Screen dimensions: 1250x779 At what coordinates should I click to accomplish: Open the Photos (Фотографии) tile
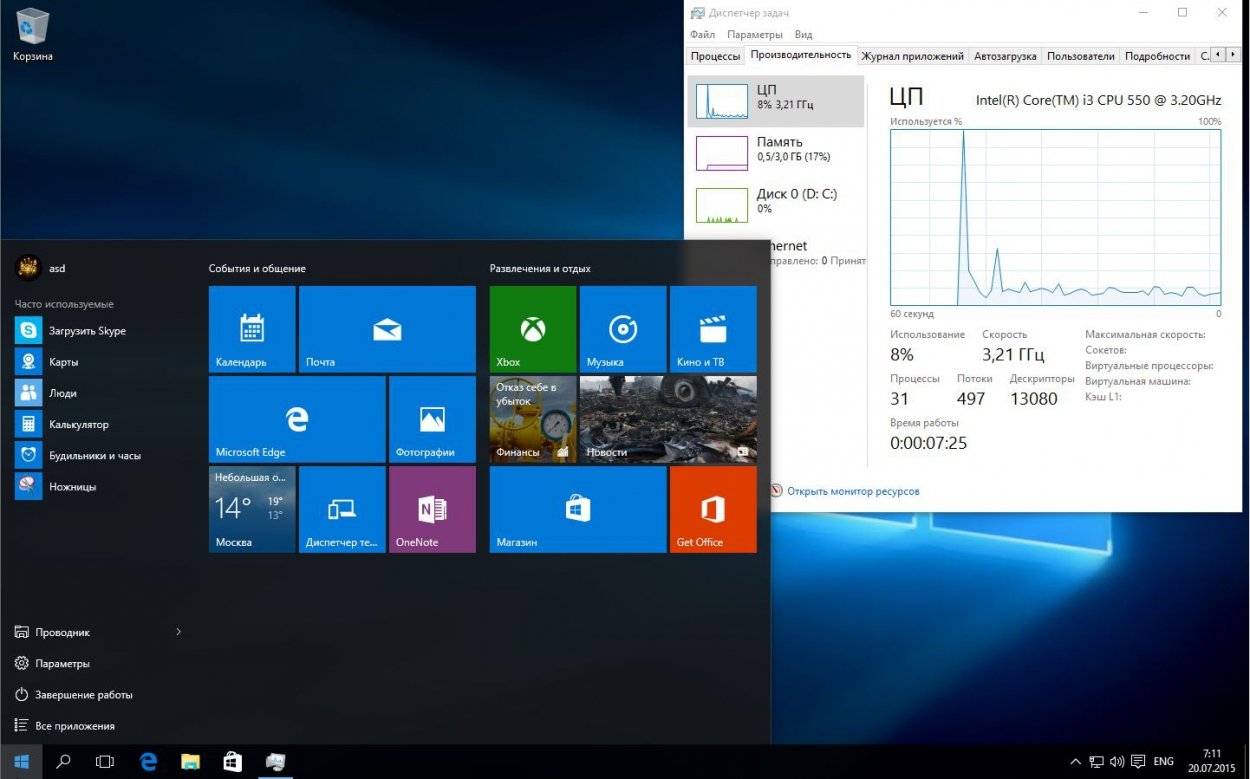pos(432,419)
